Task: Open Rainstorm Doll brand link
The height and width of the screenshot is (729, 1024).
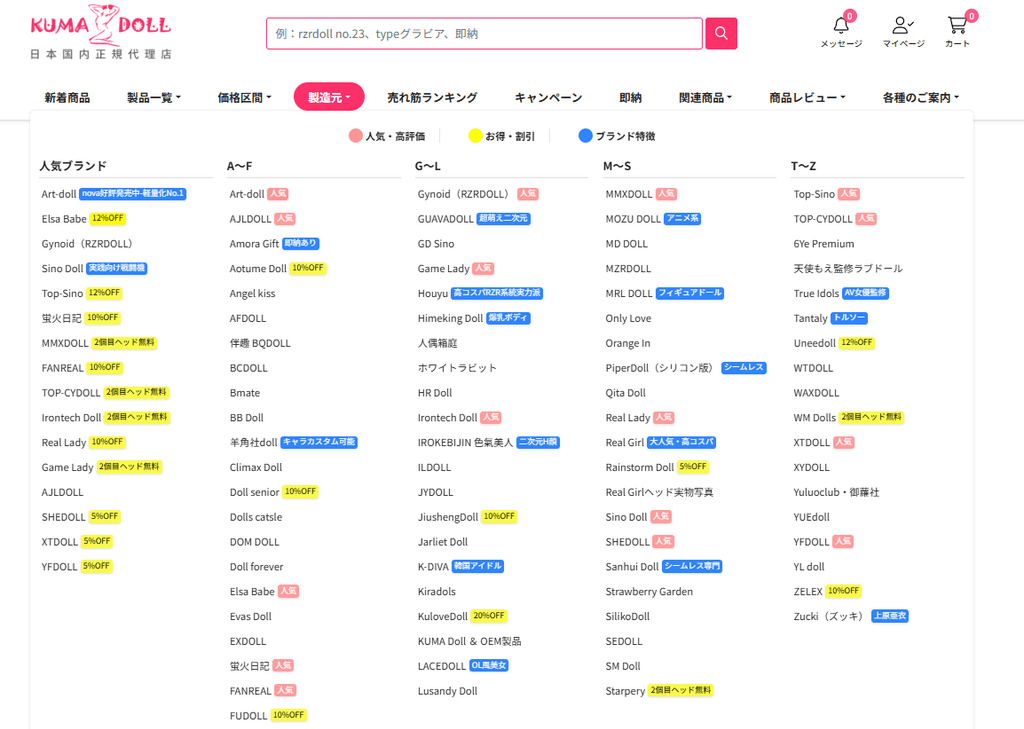Action: (639, 467)
